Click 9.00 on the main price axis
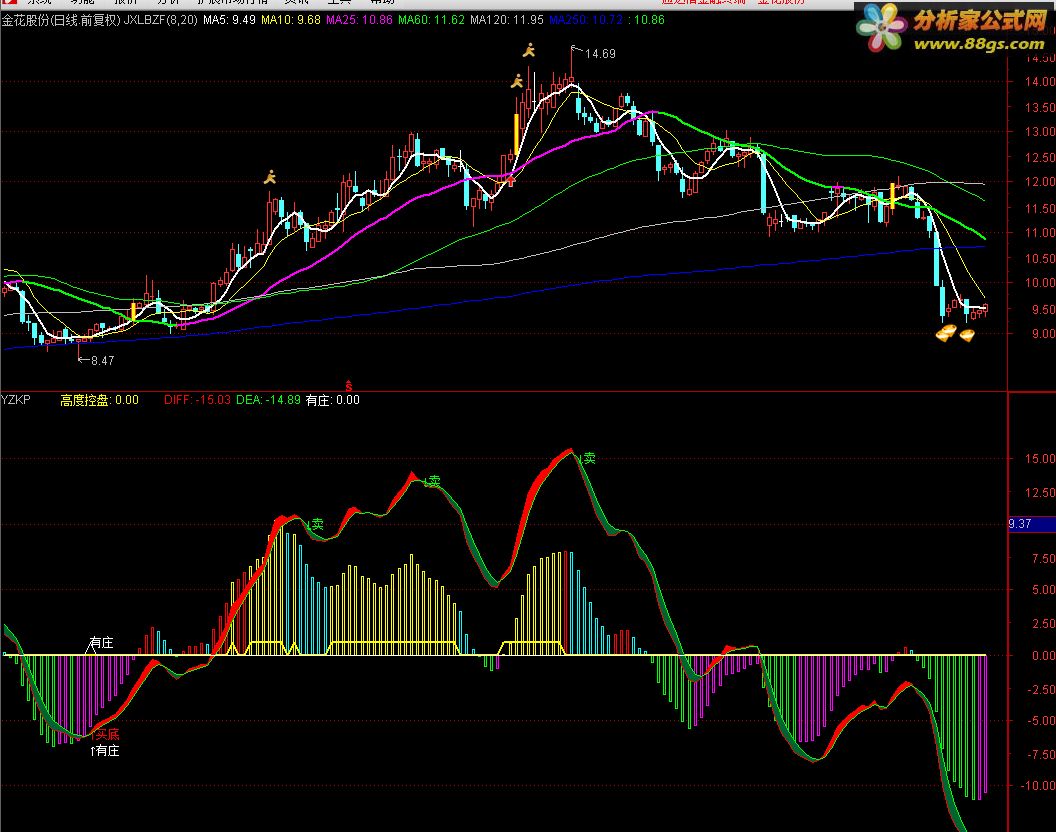This screenshot has height=832, width=1056. (x=1043, y=334)
